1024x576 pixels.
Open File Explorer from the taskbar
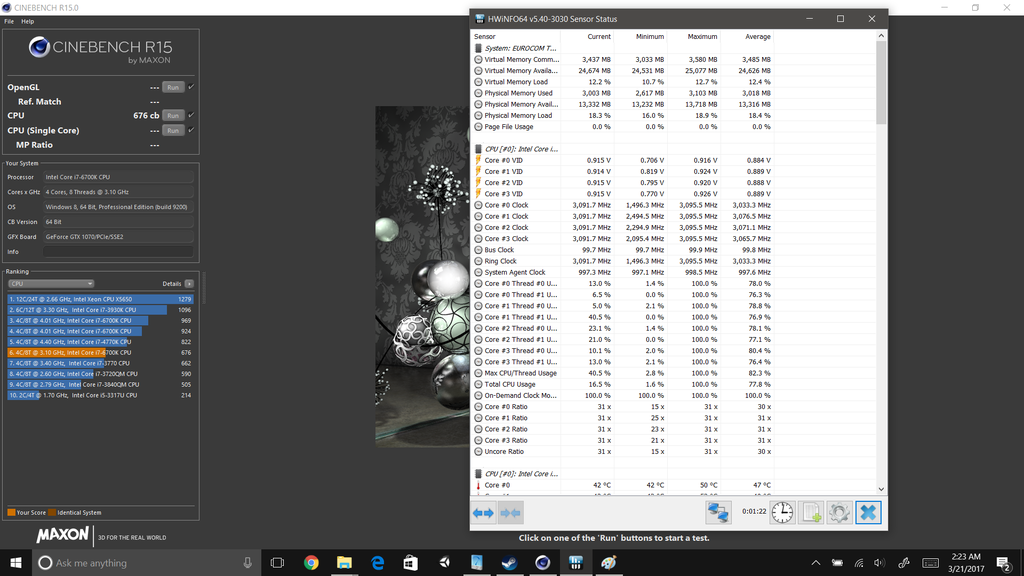point(344,563)
